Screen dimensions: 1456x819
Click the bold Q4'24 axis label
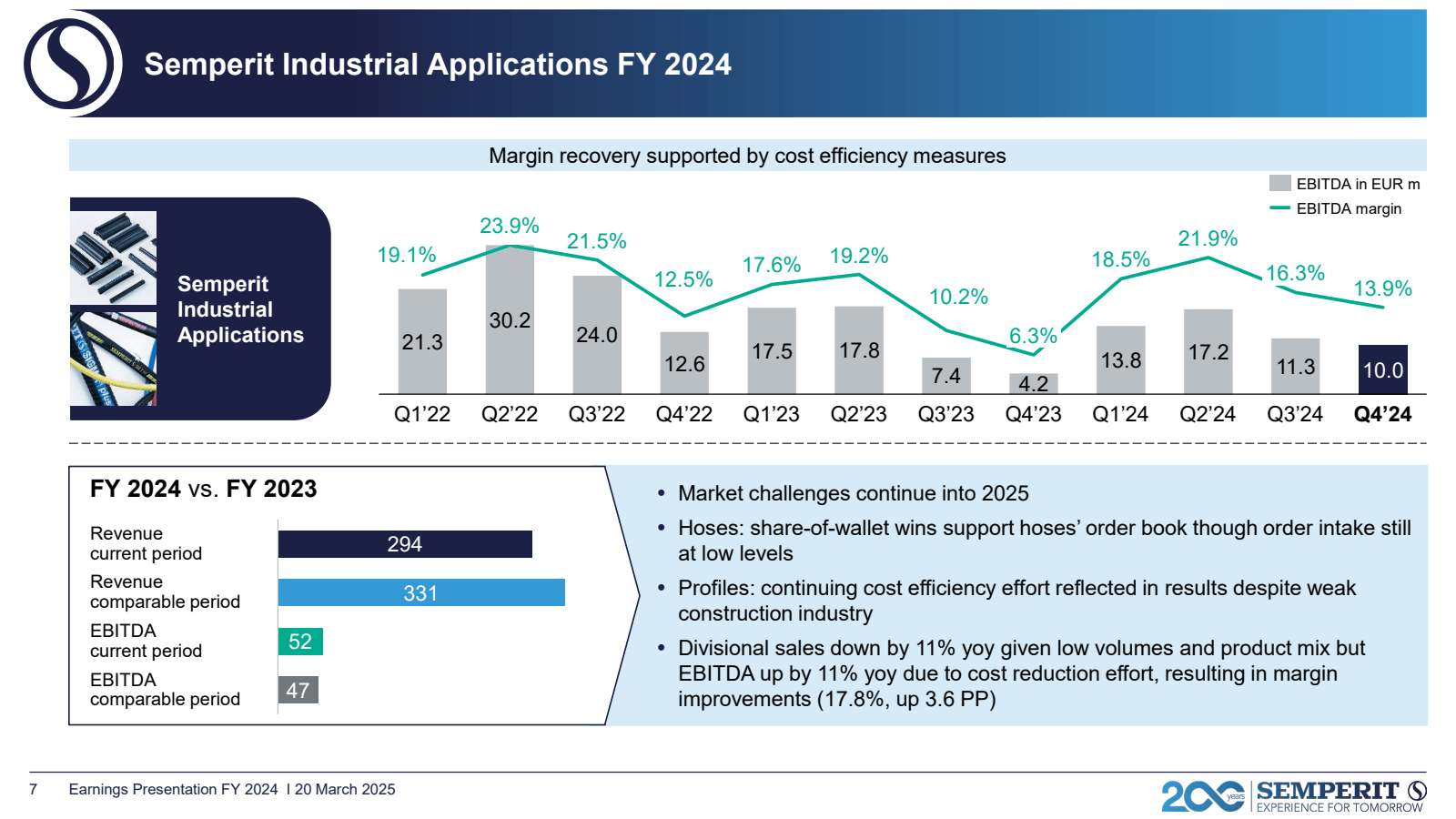[1382, 414]
